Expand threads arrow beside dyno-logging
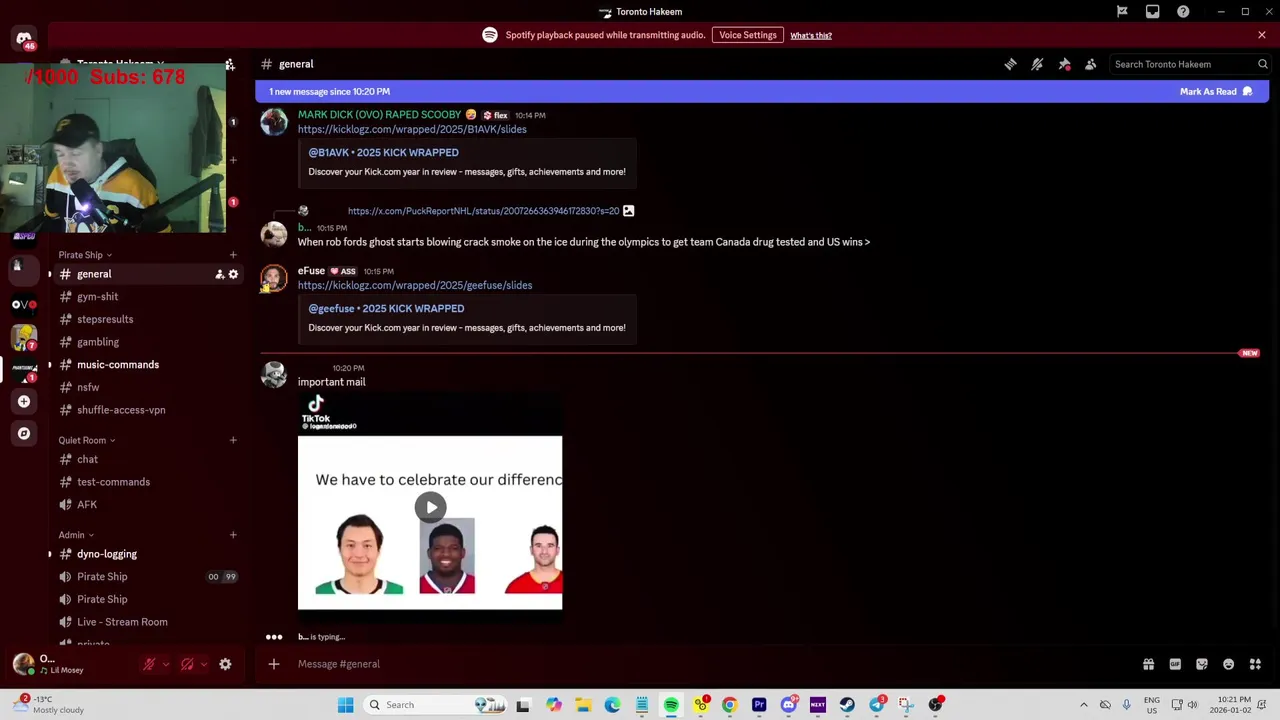 [x=49, y=554]
